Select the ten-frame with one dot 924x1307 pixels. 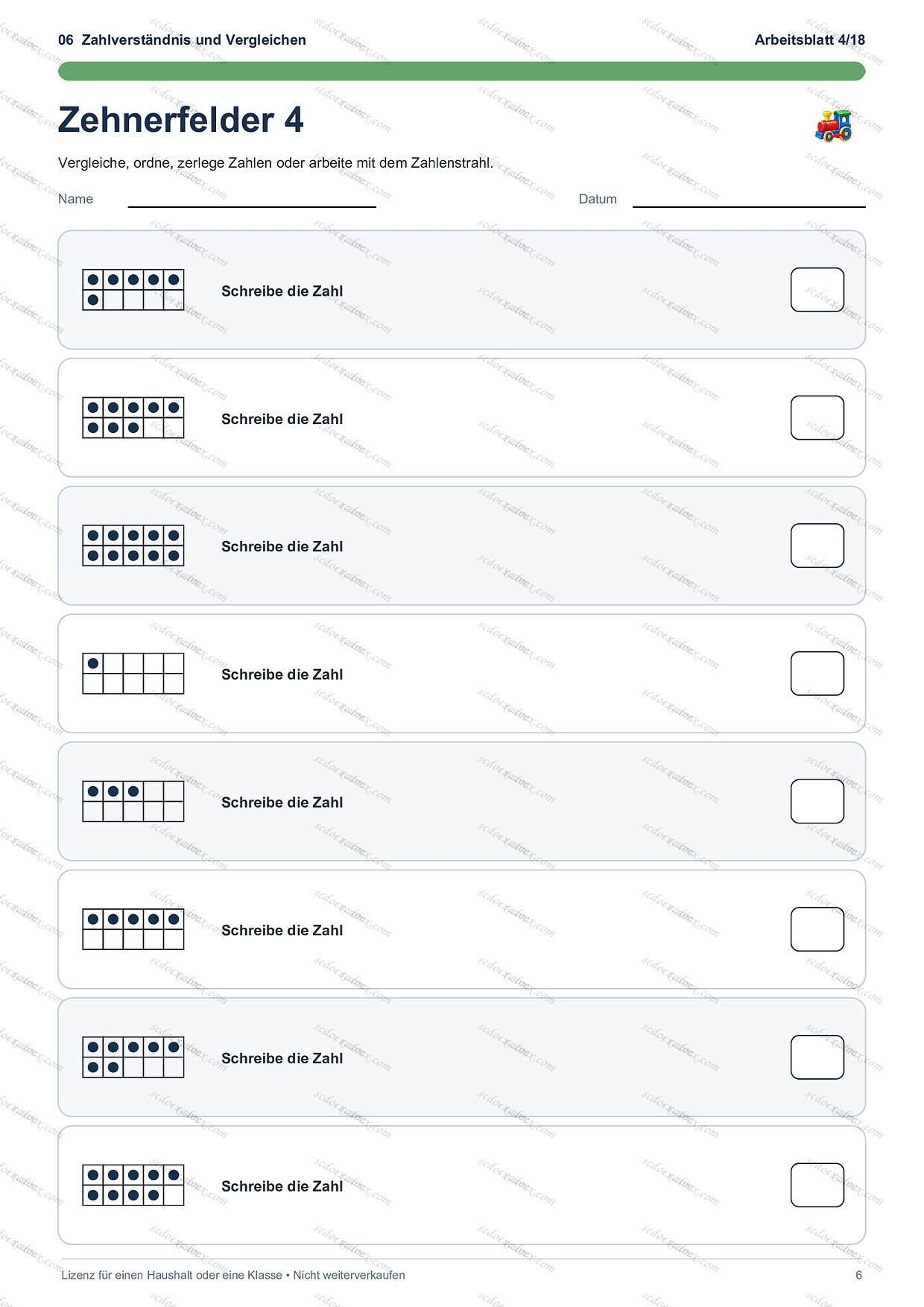click(x=133, y=674)
